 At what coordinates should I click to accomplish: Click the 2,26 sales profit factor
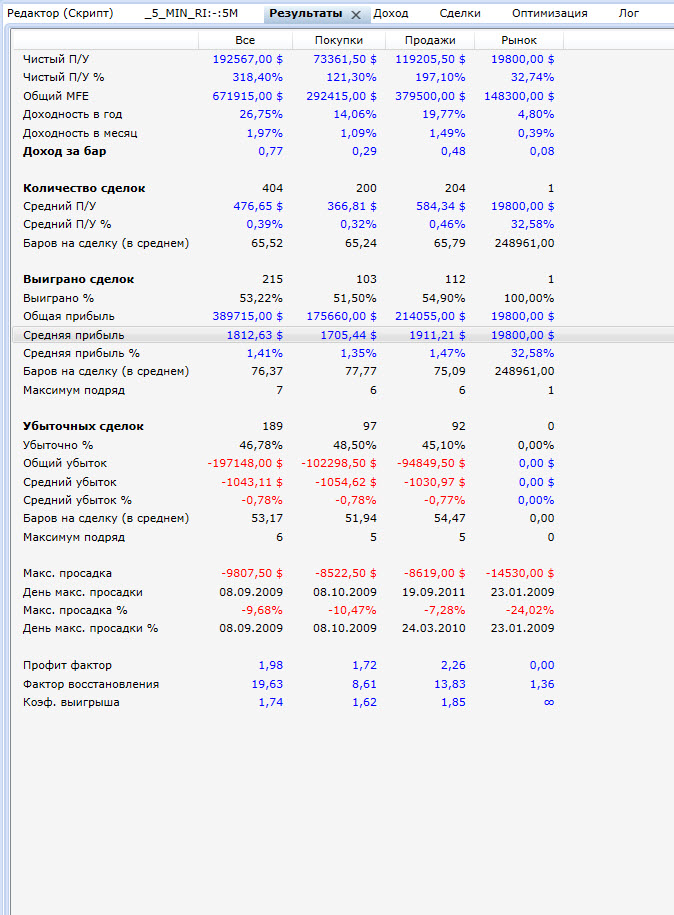click(x=453, y=665)
